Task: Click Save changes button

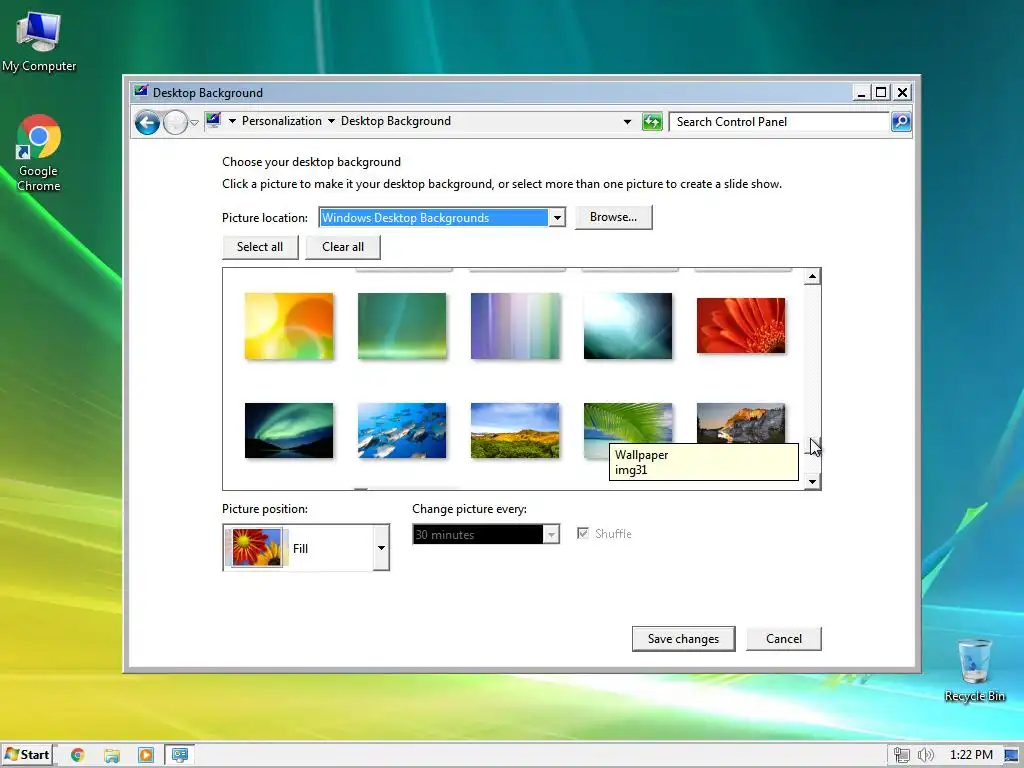Action: tap(683, 639)
